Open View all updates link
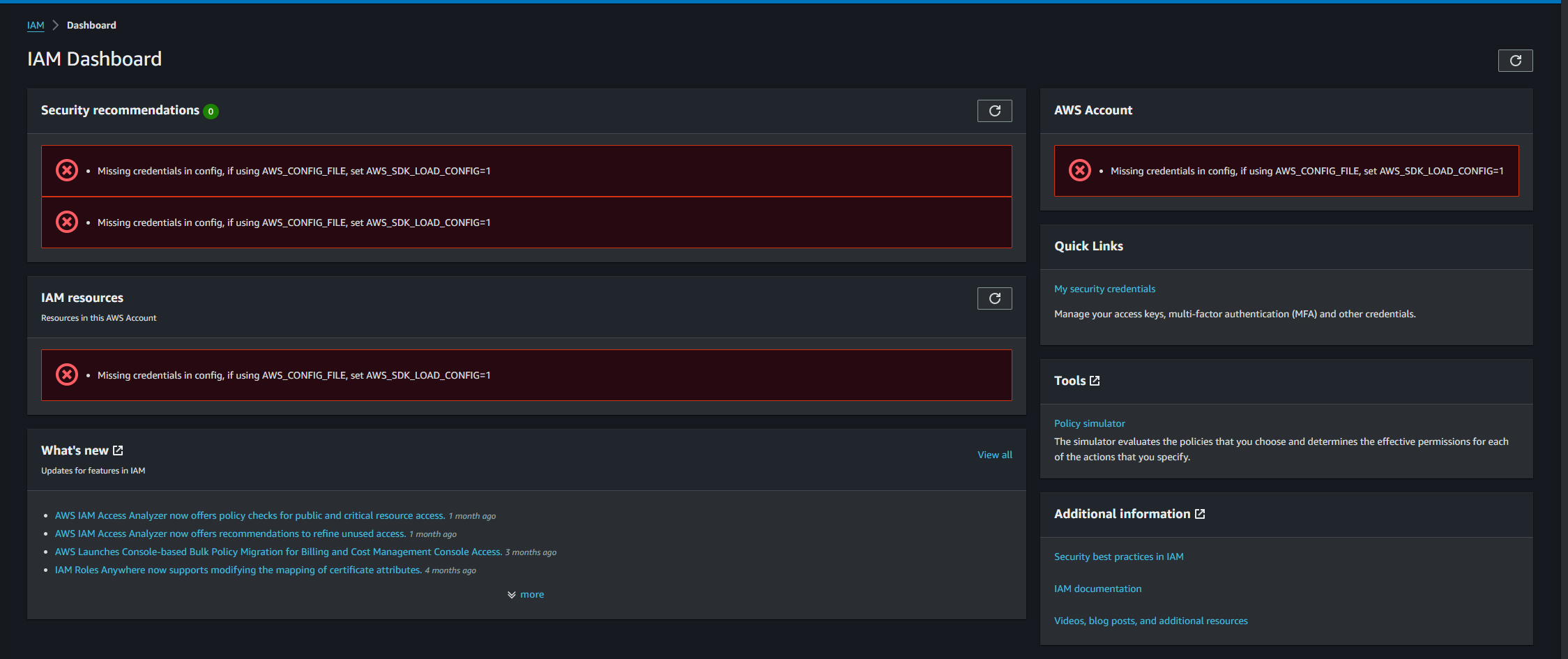1568x659 pixels. 995,455
